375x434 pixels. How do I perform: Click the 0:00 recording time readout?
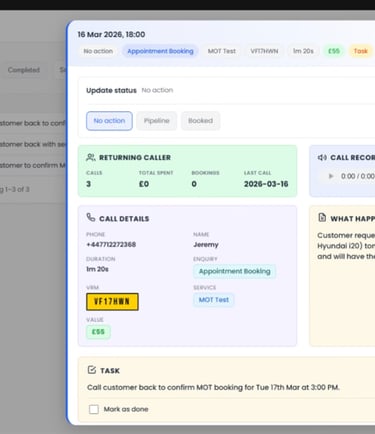[x=358, y=176]
